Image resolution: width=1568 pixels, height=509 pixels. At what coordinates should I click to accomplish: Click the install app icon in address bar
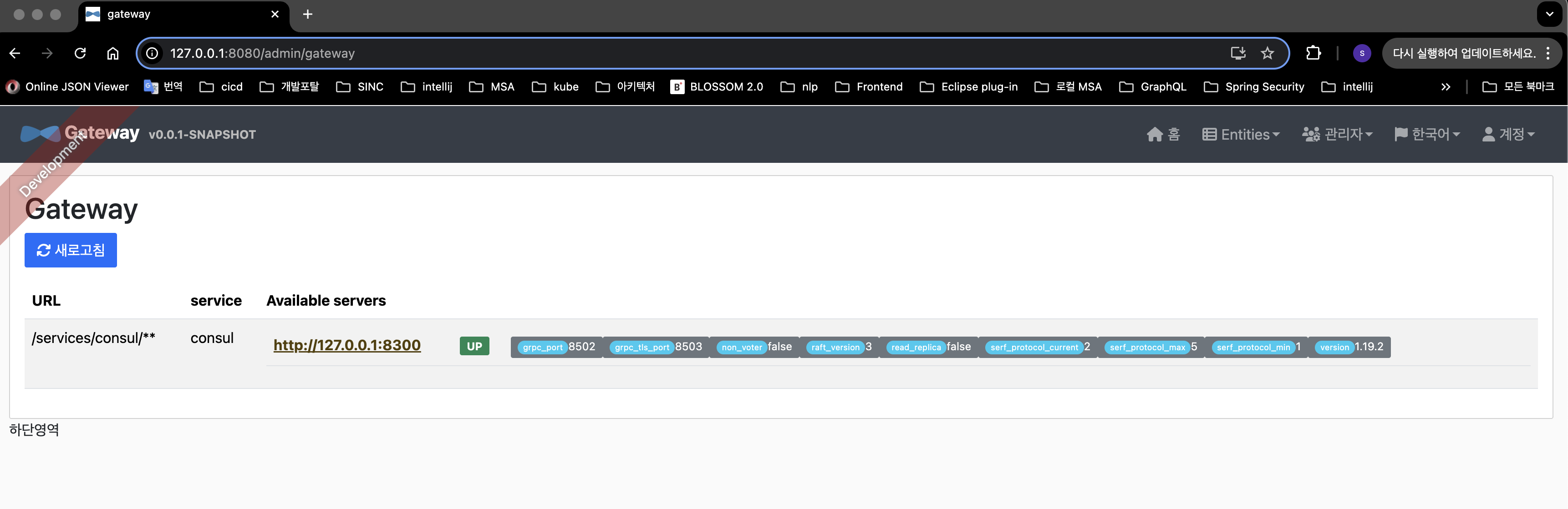click(1237, 54)
